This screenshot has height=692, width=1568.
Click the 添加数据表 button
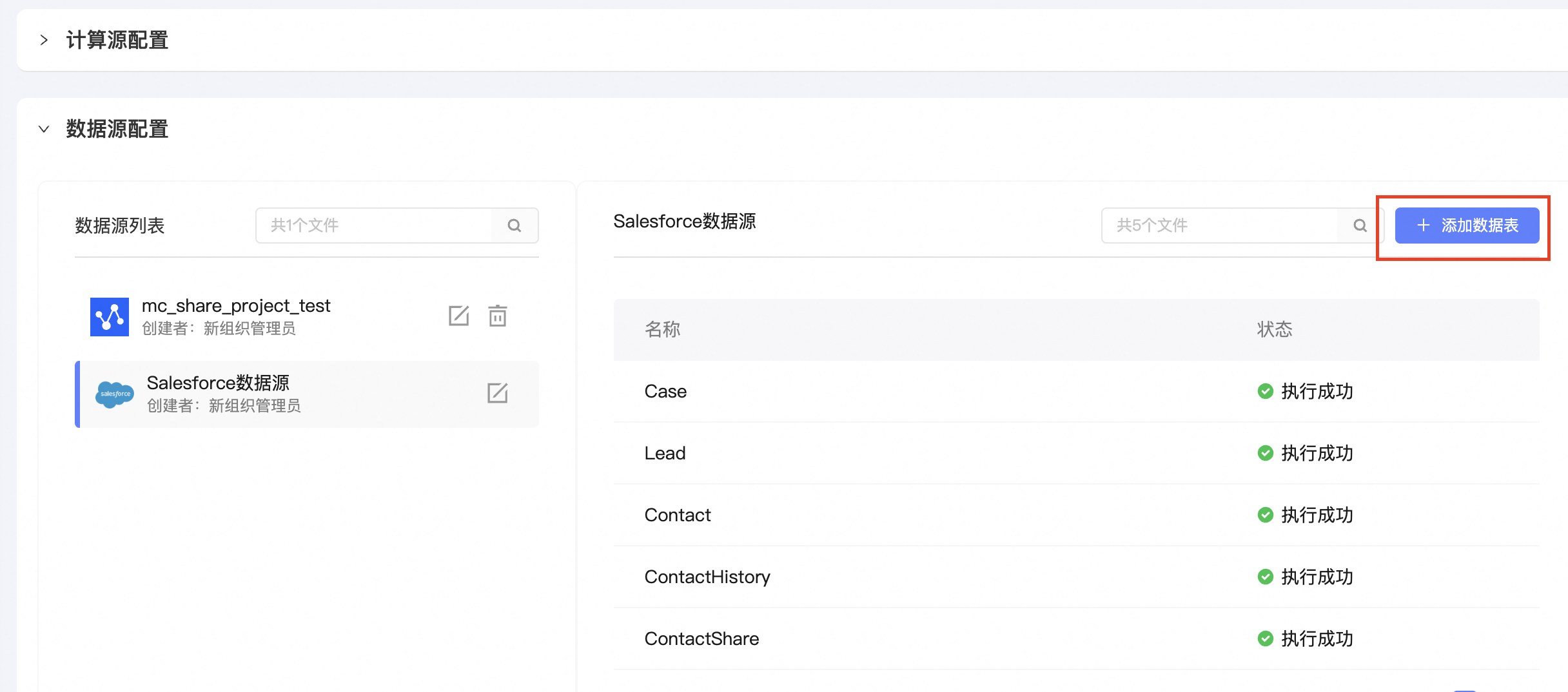(1467, 226)
